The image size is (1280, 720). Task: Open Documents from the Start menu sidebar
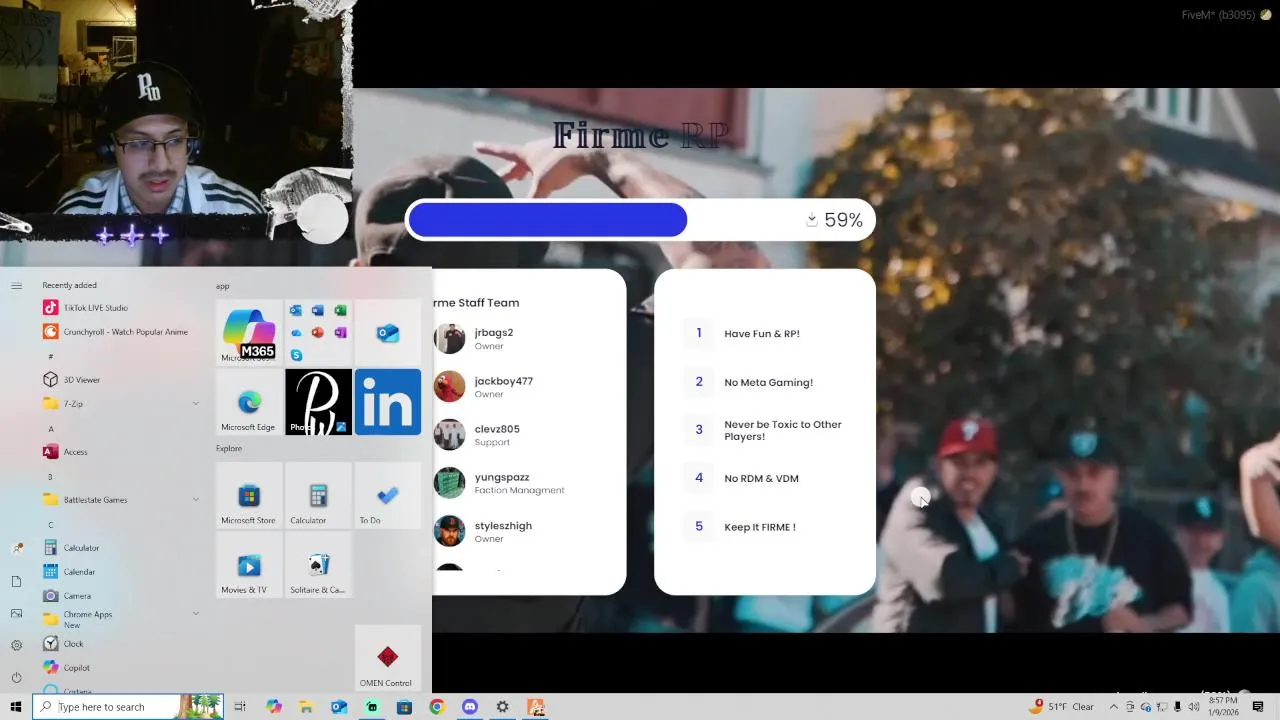16,581
